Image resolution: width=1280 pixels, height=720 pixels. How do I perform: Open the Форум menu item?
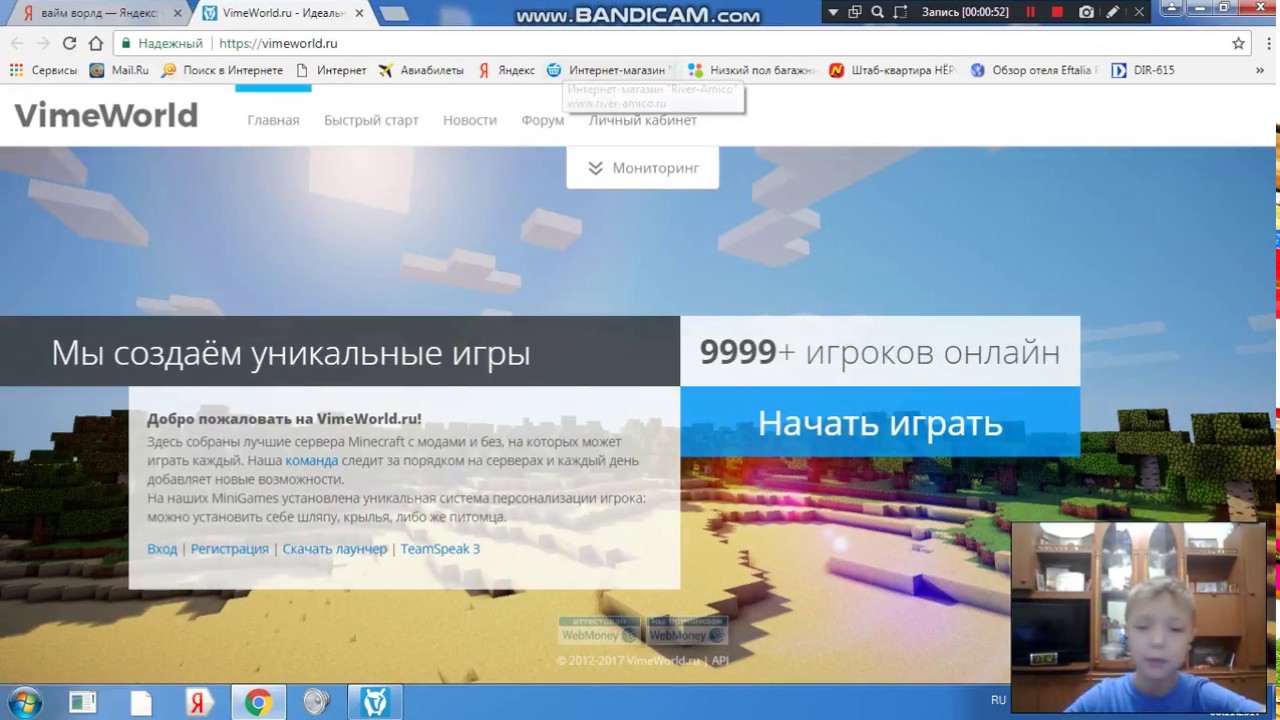[x=543, y=120]
